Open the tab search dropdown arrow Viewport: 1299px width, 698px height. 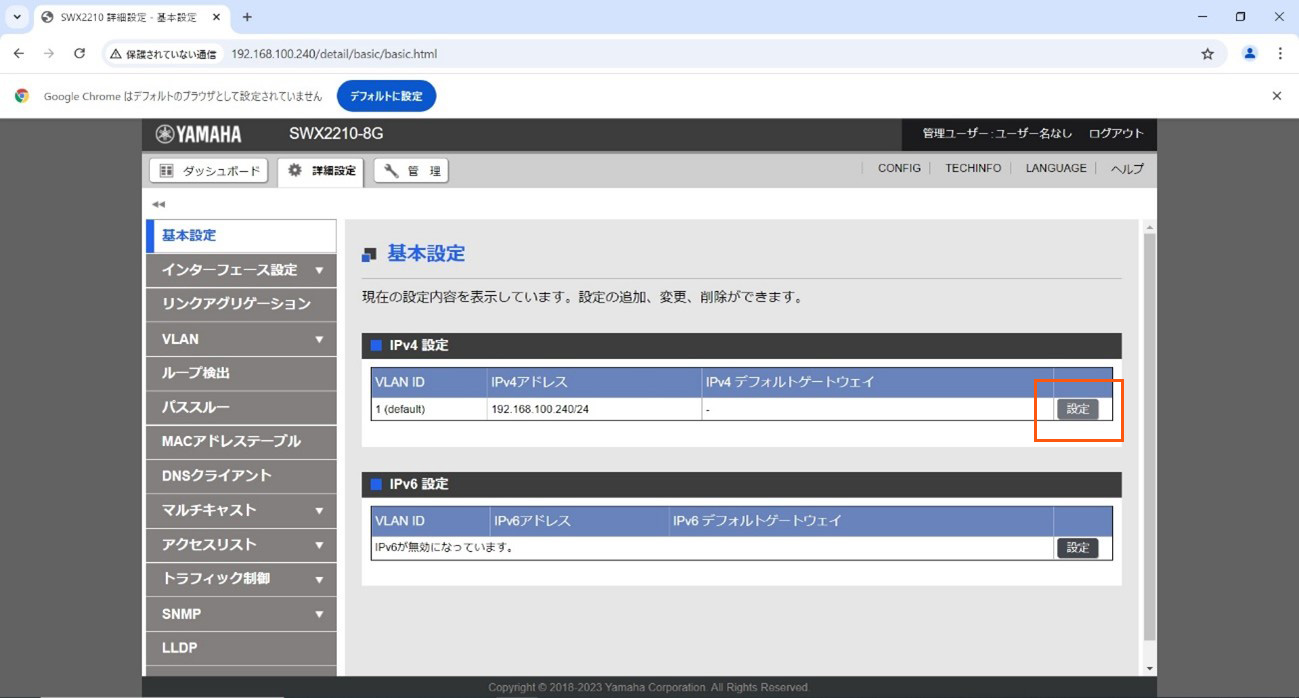point(17,17)
